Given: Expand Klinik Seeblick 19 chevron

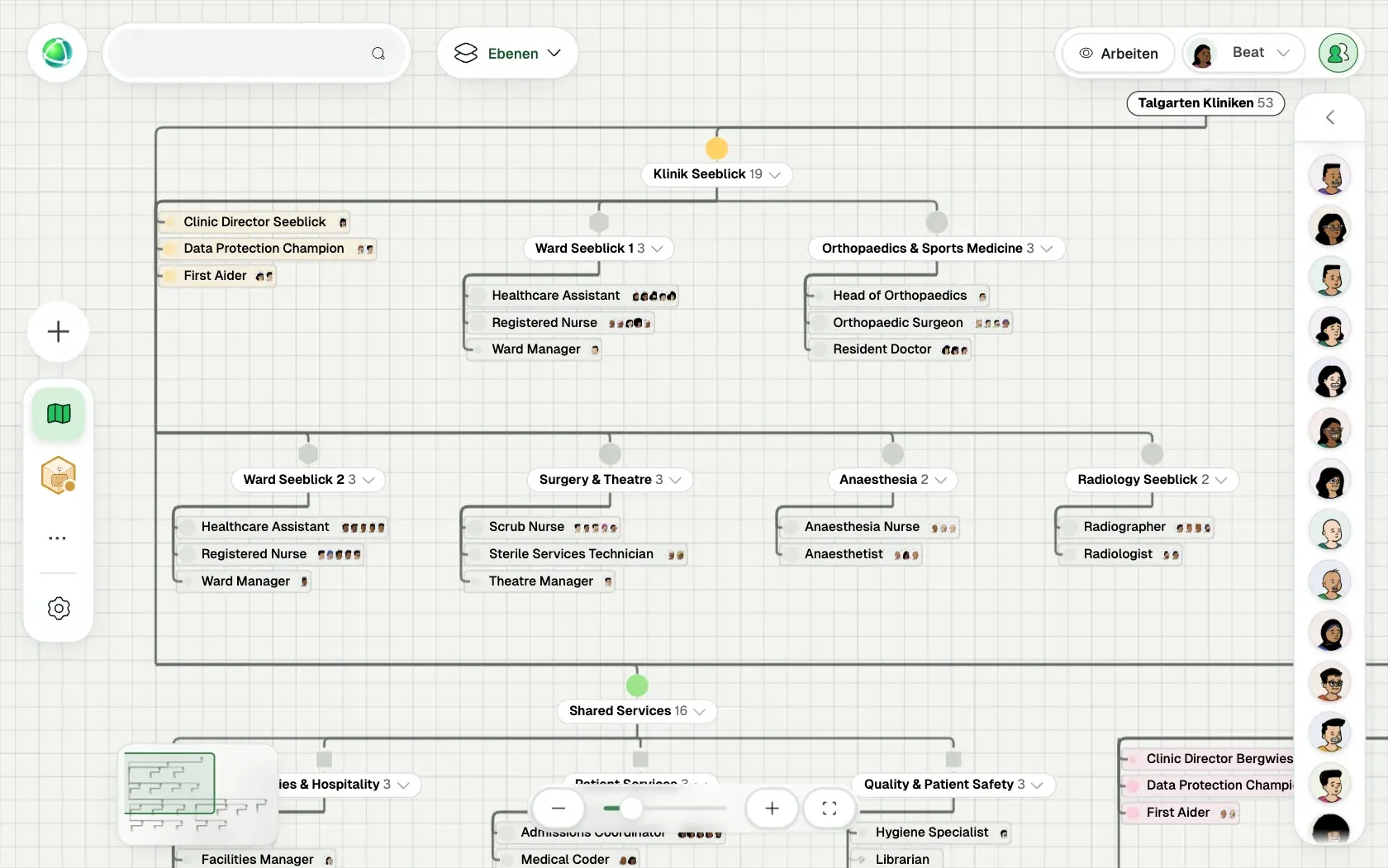Looking at the screenshot, I should click(775, 174).
